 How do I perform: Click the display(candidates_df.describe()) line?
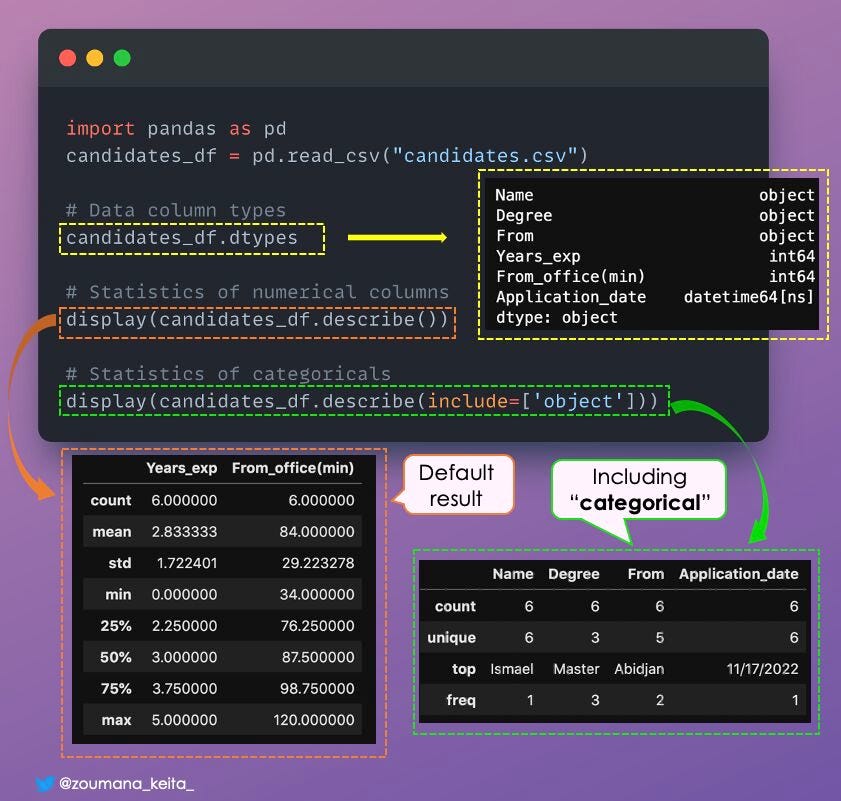pos(257,320)
